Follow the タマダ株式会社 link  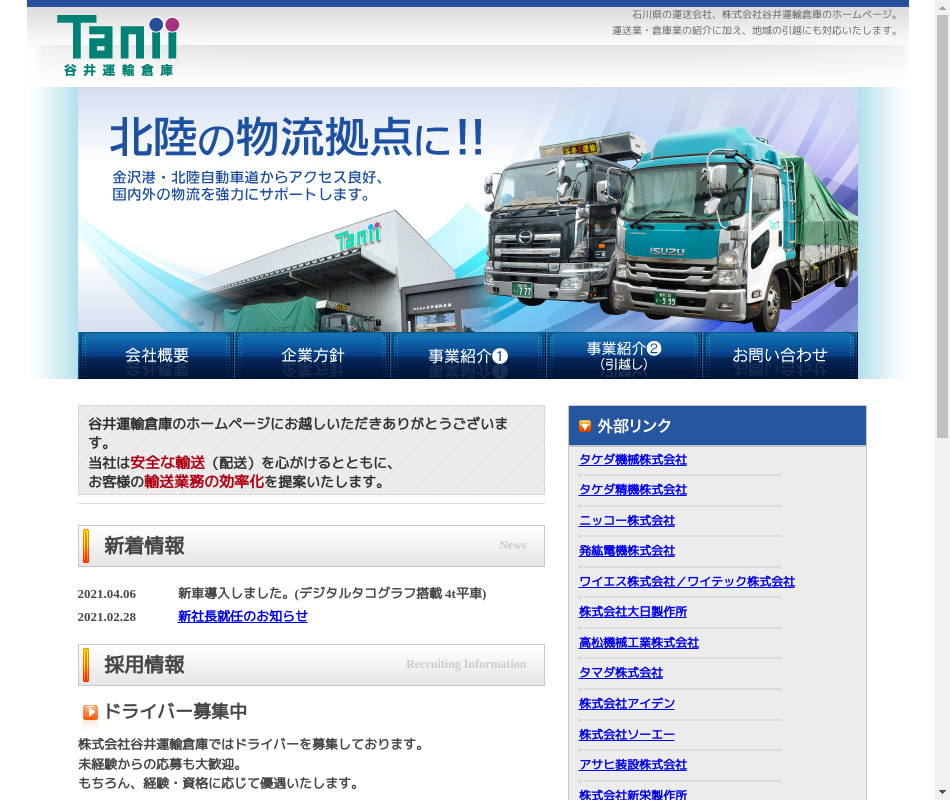click(620, 673)
